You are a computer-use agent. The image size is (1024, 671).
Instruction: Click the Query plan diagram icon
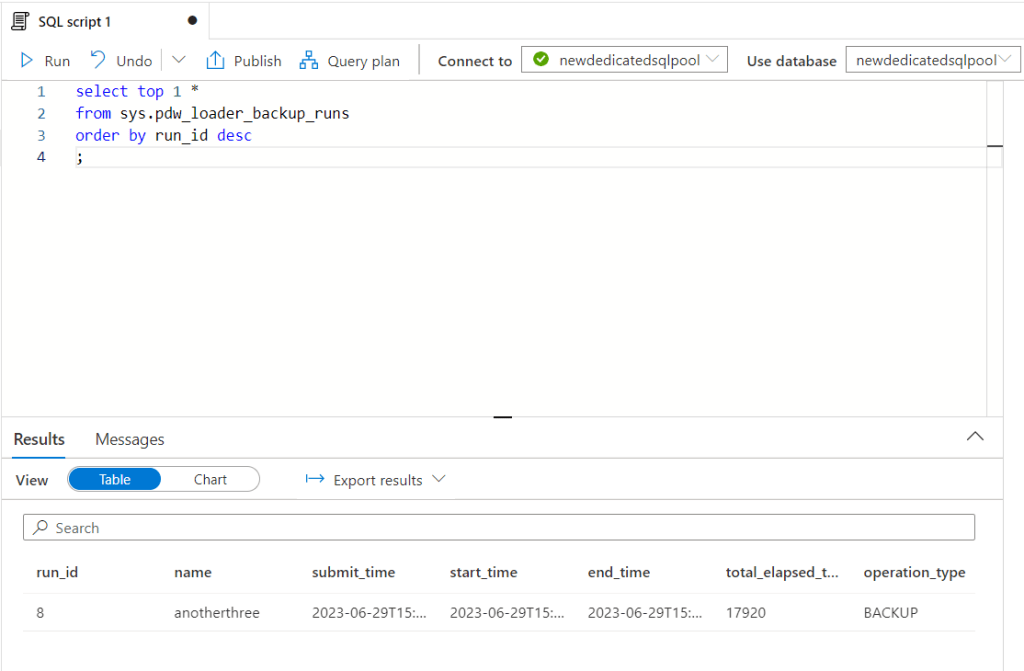tap(309, 61)
